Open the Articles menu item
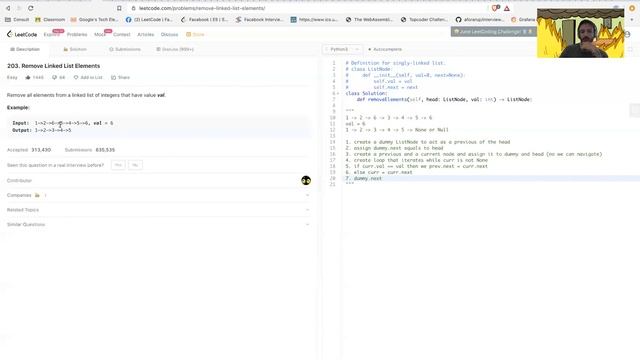The height and width of the screenshot is (360, 640). tap(146, 35)
